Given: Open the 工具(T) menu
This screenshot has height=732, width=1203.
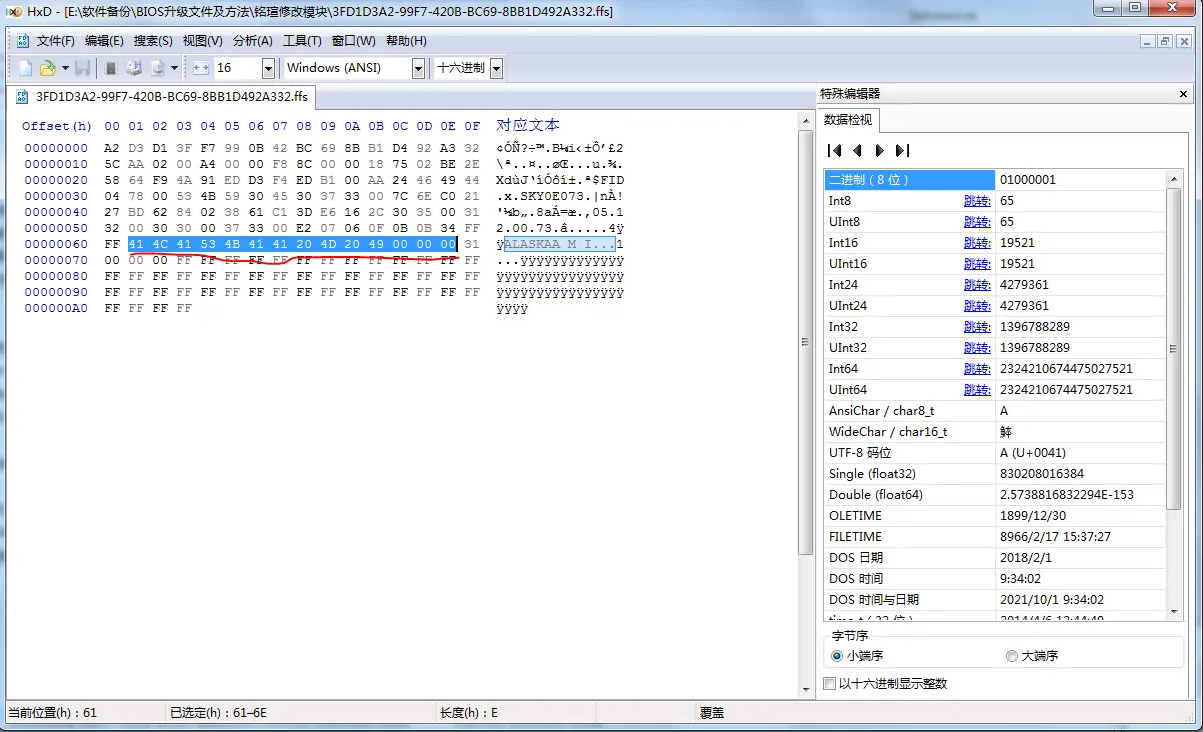Looking at the screenshot, I should [x=302, y=41].
